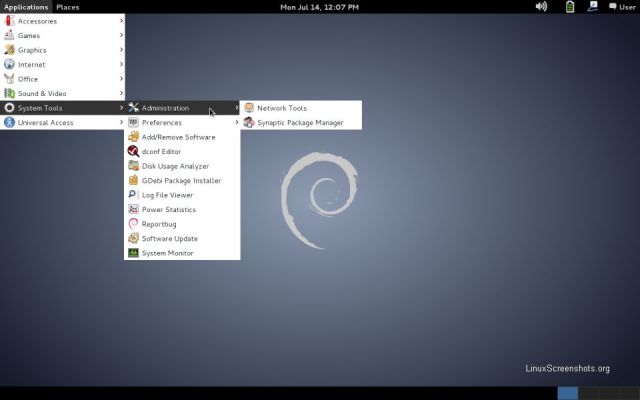Click the Add/Remove Software icon
The height and width of the screenshot is (400, 640).
pyautogui.click(x=133, y=137)
